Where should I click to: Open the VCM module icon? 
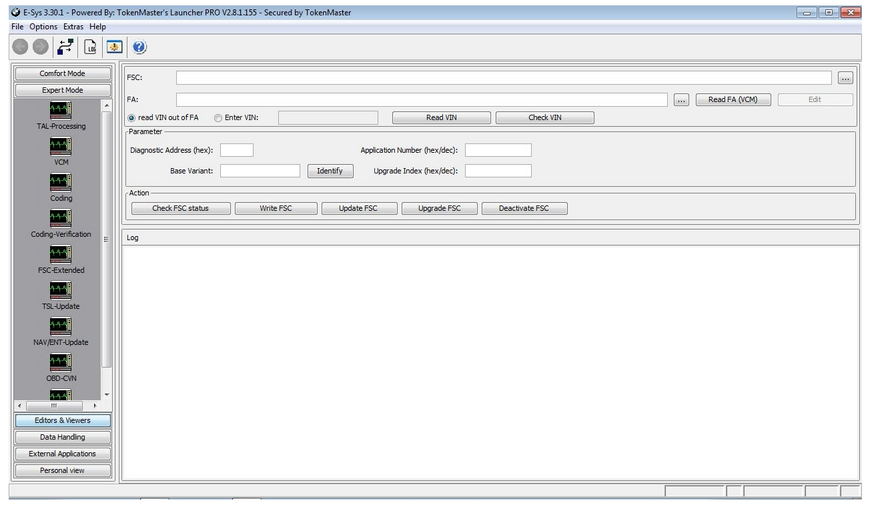pyautogui.click(x=60, y=146)
